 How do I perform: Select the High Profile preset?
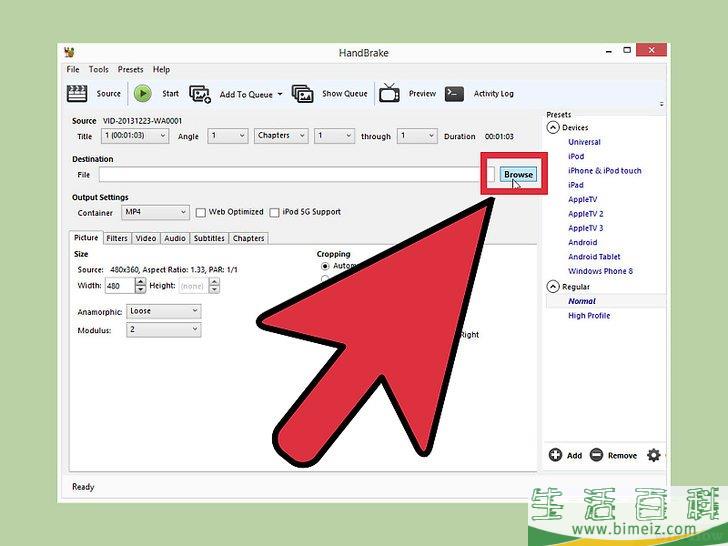coord(589,315)
